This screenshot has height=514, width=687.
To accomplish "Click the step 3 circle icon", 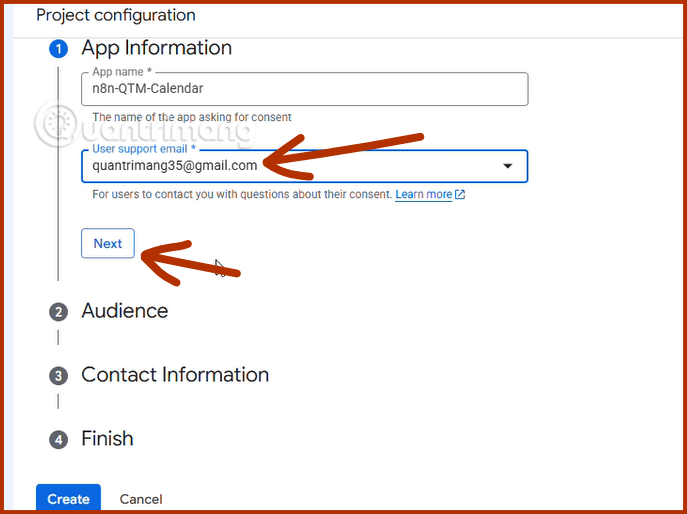I will click(x=58, y=376).
